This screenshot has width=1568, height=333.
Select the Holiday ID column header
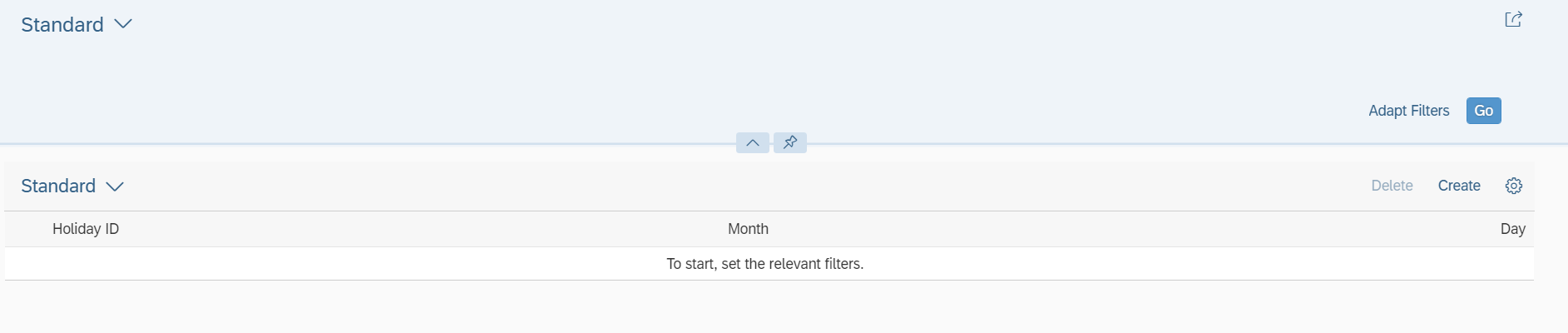pyautogui.click(x=86, y=229)
